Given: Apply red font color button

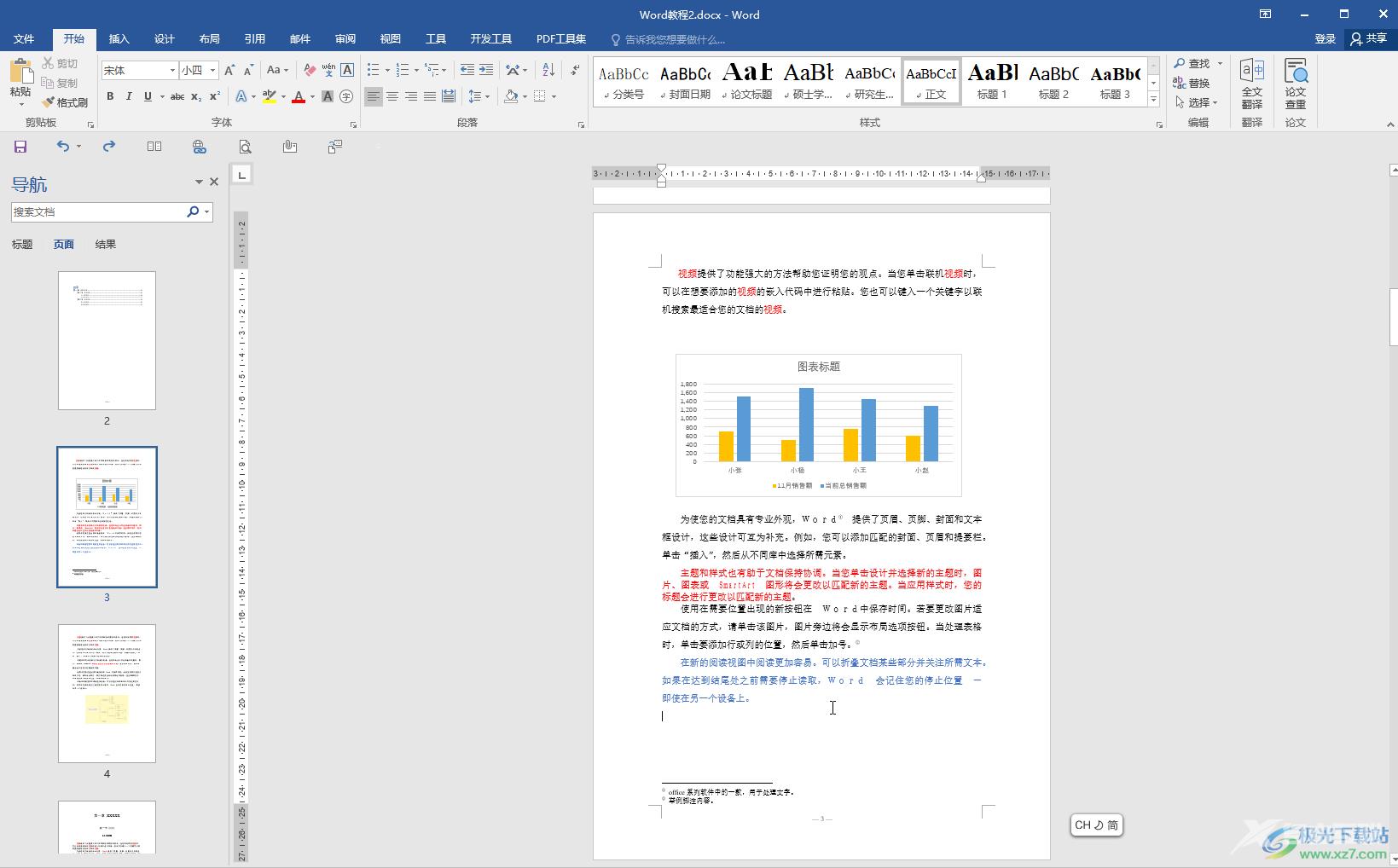Looking at the screenshot, I should pyautogui.click(x=299, y=96).
